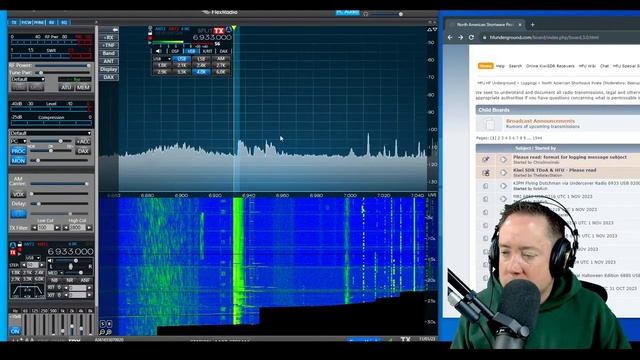This screenshot has width=640, height=360.
Task: Click the zoom out magnifier icon
Action: coord(102,333)
